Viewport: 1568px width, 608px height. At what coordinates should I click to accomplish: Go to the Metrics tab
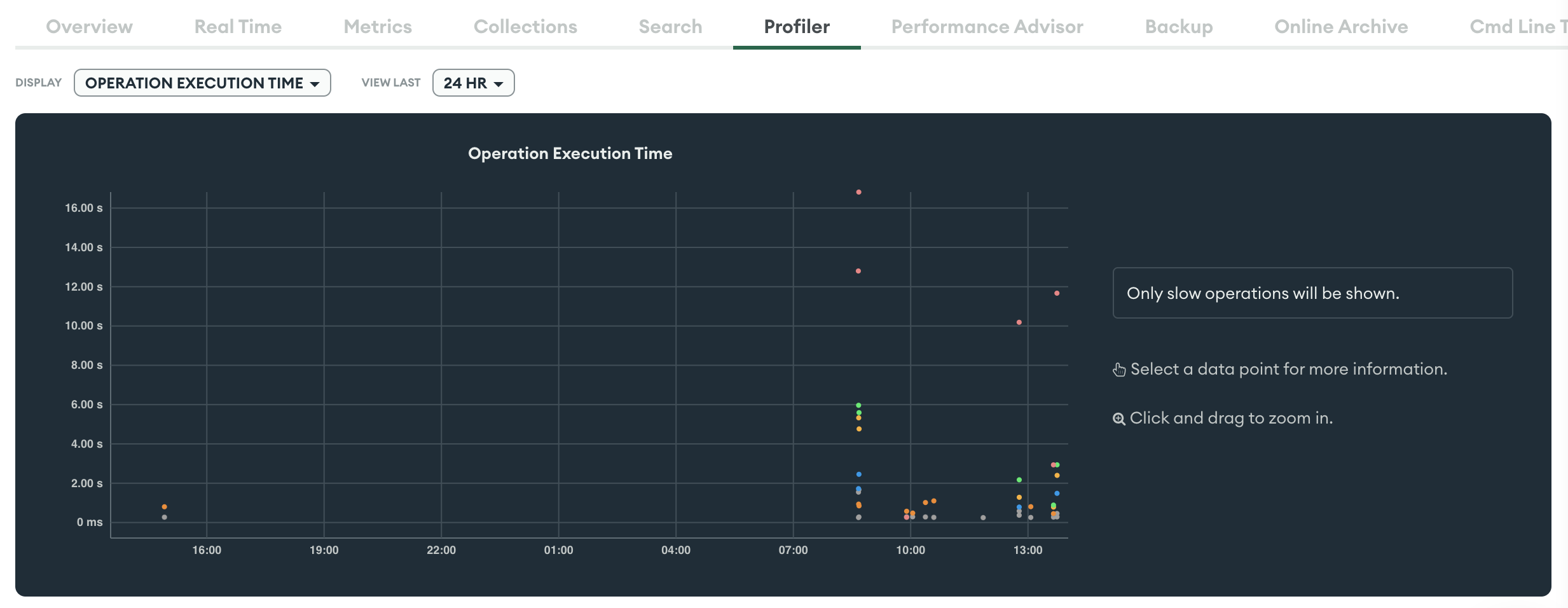[x=378, y=27]
